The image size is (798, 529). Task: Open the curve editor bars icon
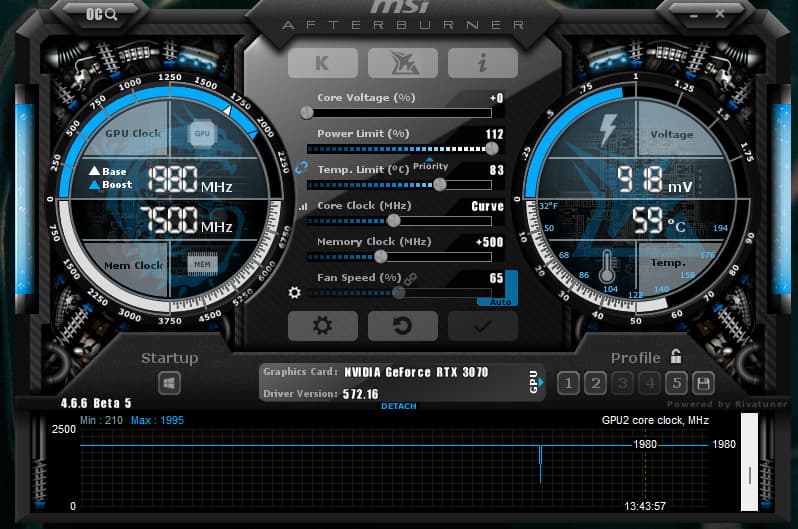click(x=303, y=206)
